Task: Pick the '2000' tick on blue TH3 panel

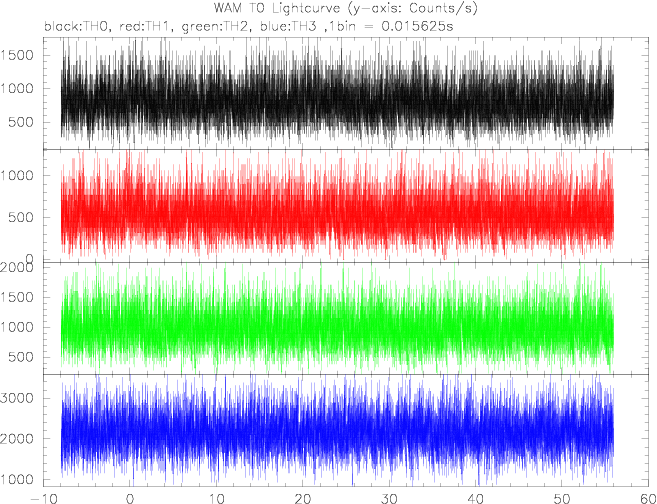Action: click(17, 439)
